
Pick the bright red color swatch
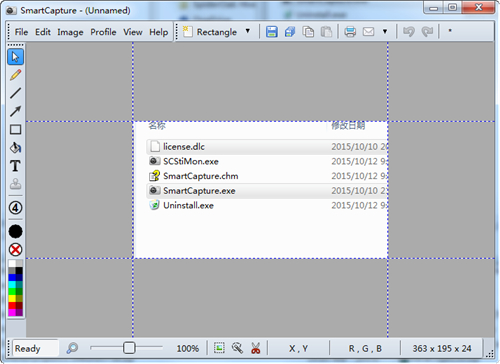click(12, 306)
